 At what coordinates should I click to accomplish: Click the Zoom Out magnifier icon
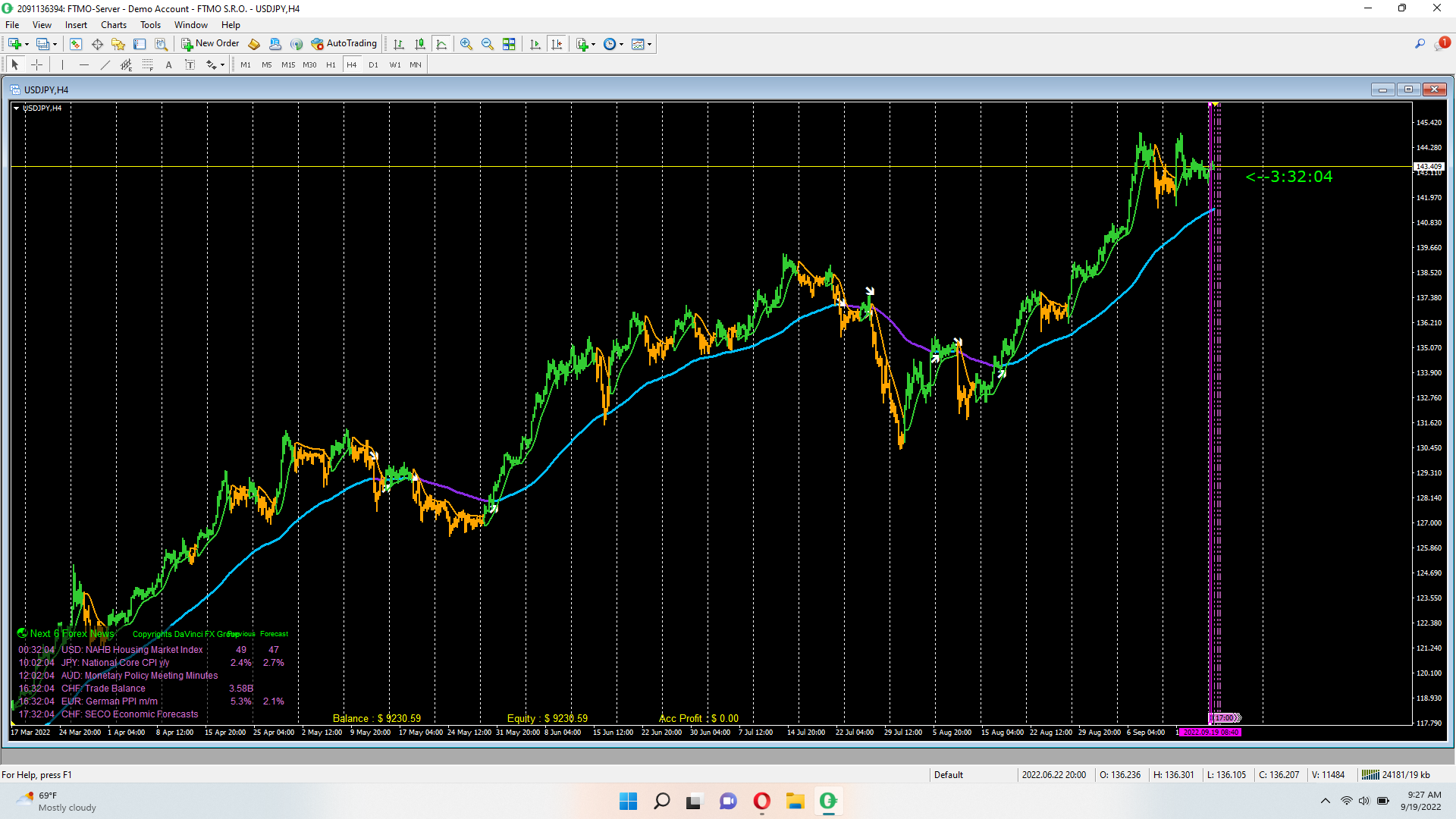tap(488, 44)
